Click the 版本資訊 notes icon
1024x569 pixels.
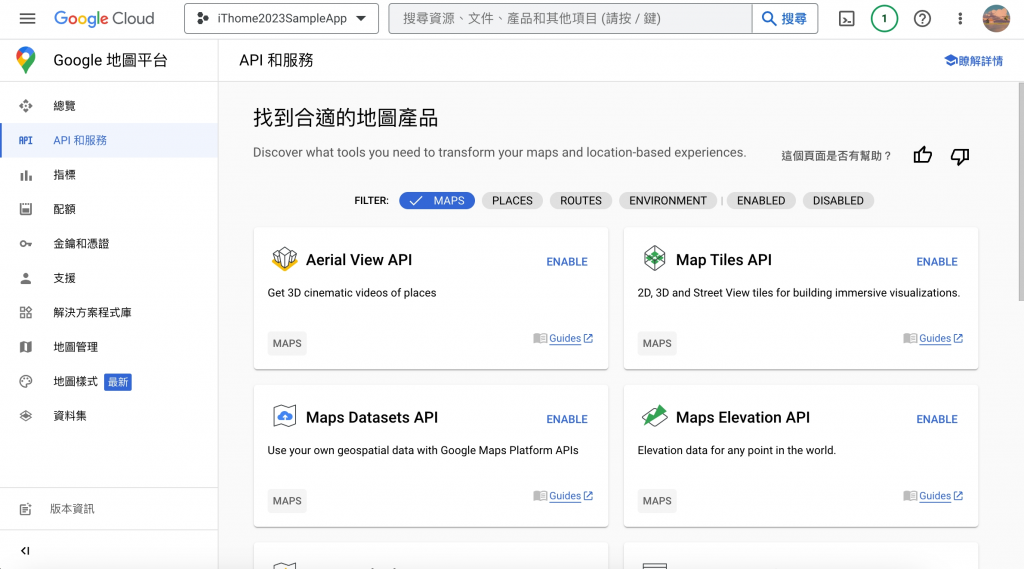[25, 509]
